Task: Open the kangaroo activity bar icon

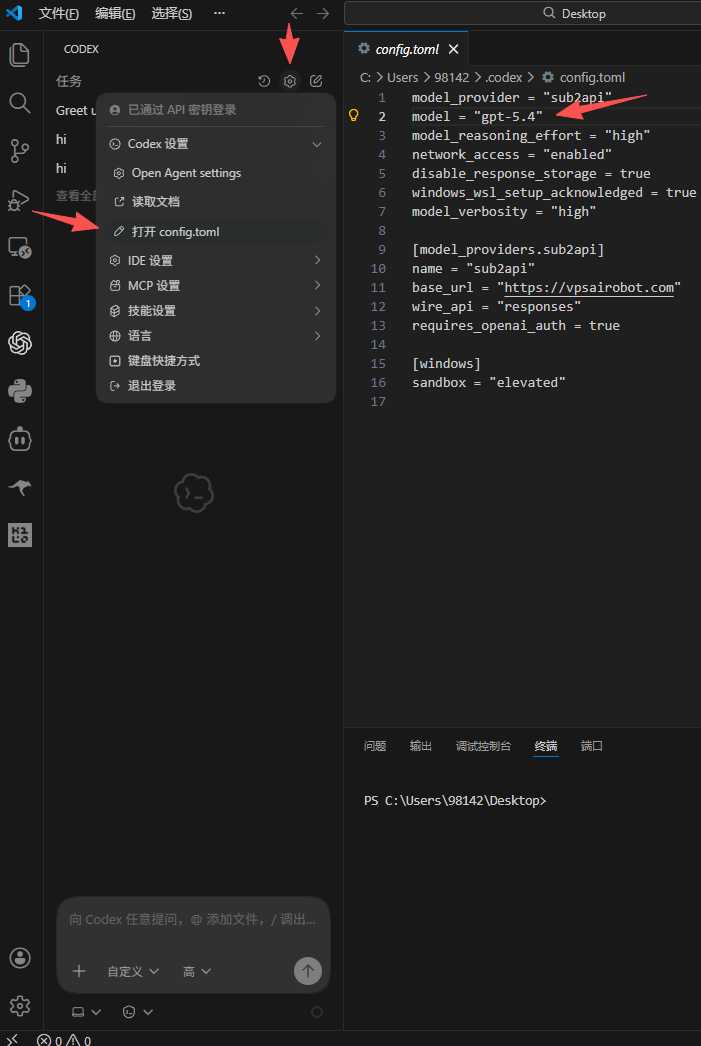Action: [x=20, y=488]
